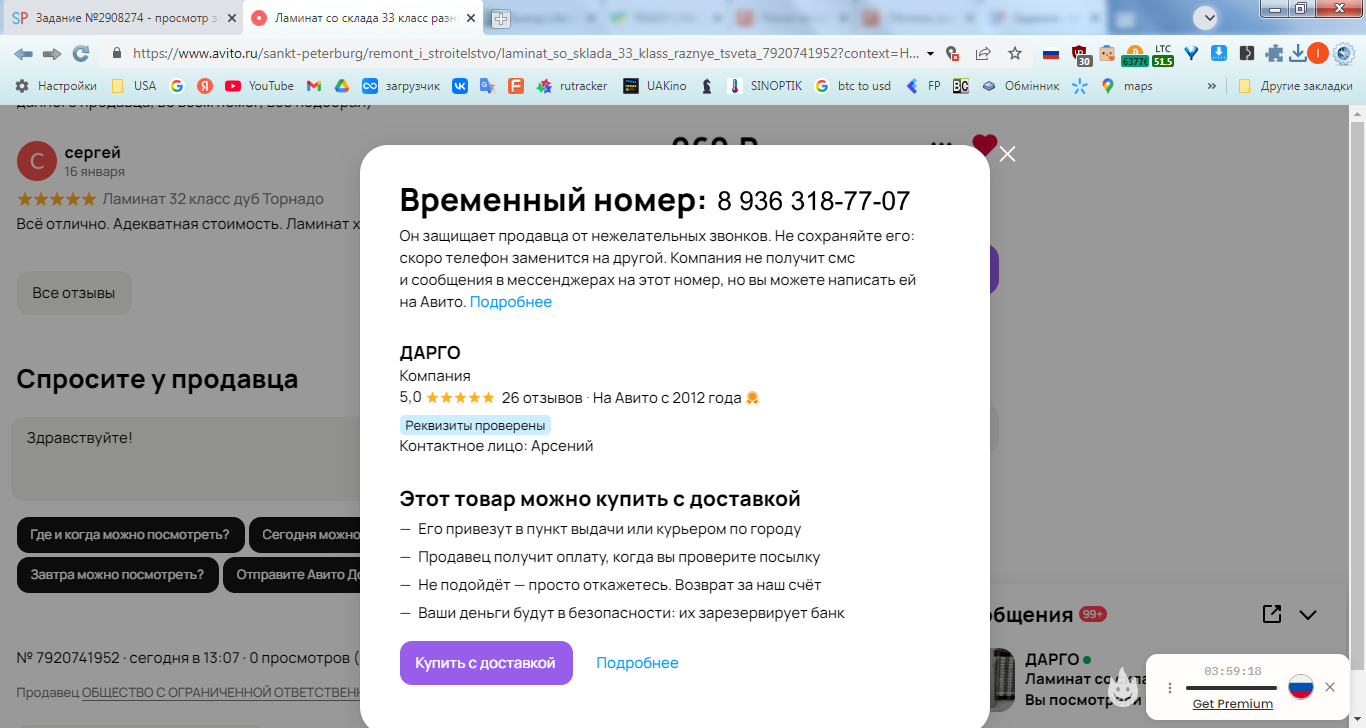Open the 26 reviews seller rating
The height and width of the screenshot is (728, 1366).
(541, 397)
